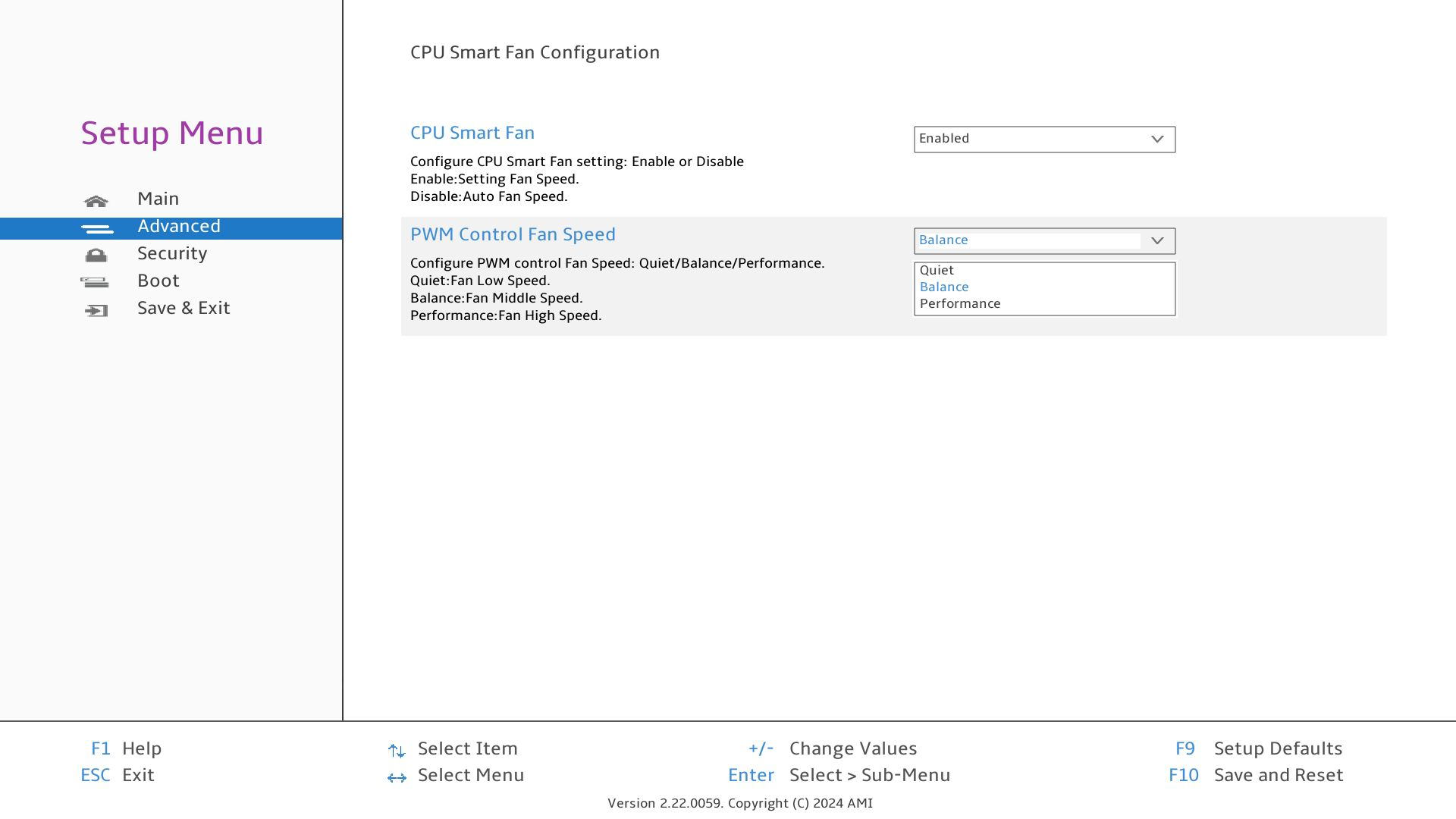
Task: Click the chevron on the Balance dropdown
Action: (1157, 240)
